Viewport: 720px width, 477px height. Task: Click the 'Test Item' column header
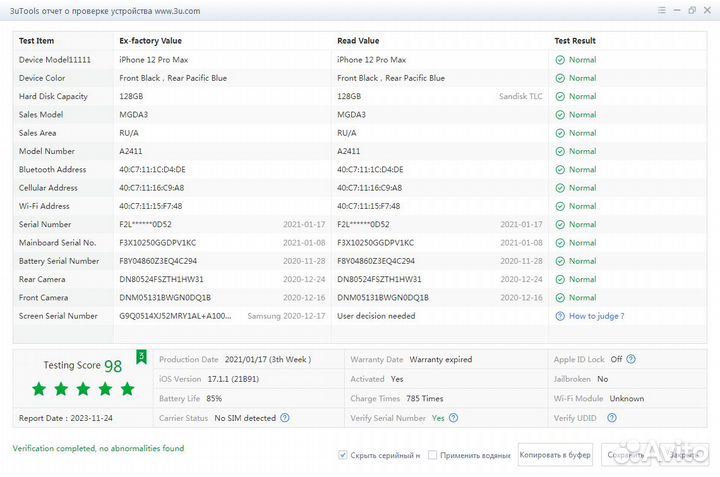tap(37, 41)
